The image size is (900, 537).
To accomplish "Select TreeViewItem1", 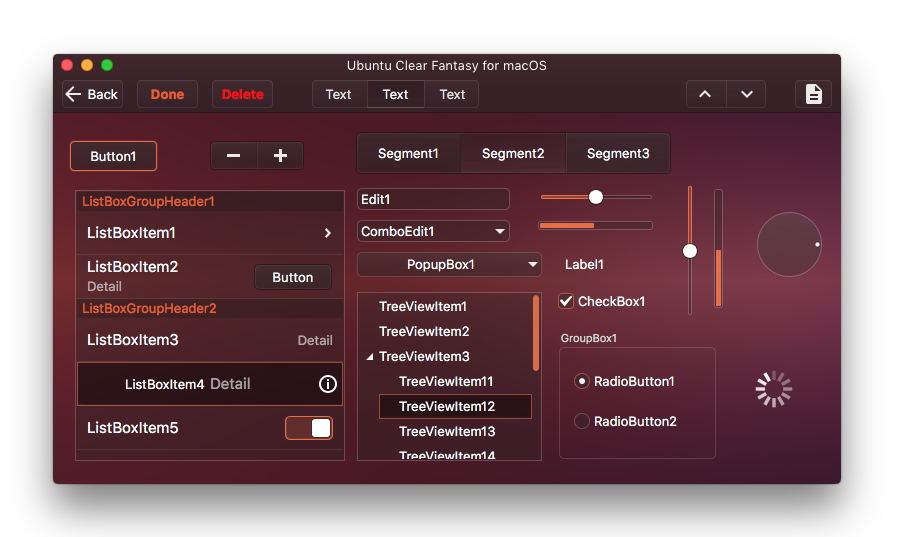I will click(422, 306).
